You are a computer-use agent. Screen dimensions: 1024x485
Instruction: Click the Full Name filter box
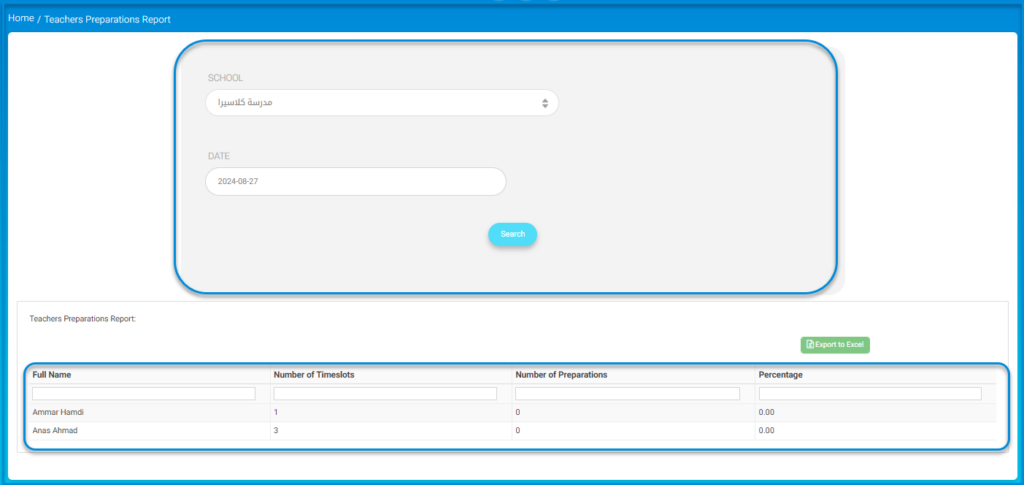click(x=144, y=394)
